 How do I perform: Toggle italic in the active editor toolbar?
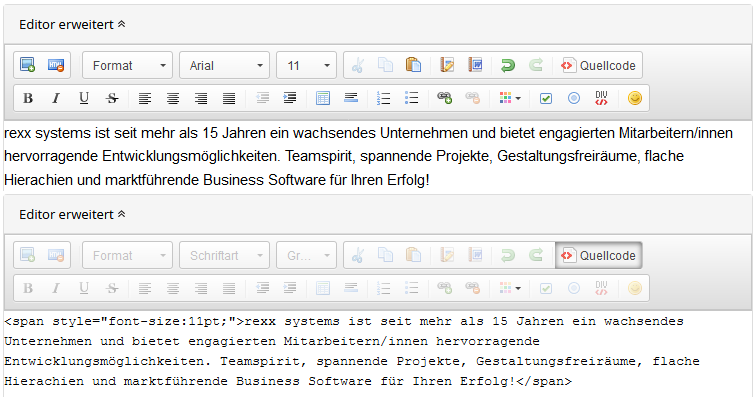(56, 98)
